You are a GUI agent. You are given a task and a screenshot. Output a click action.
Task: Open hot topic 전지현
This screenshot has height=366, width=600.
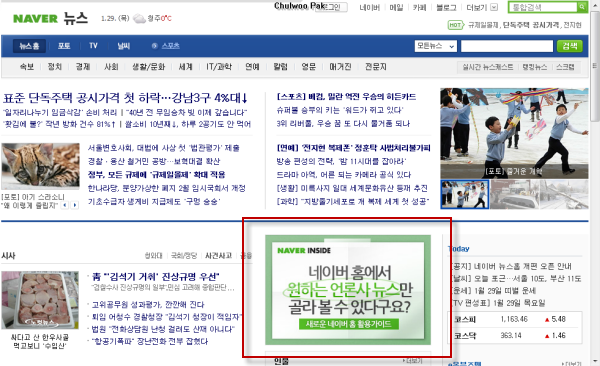(x=572, y=25)
